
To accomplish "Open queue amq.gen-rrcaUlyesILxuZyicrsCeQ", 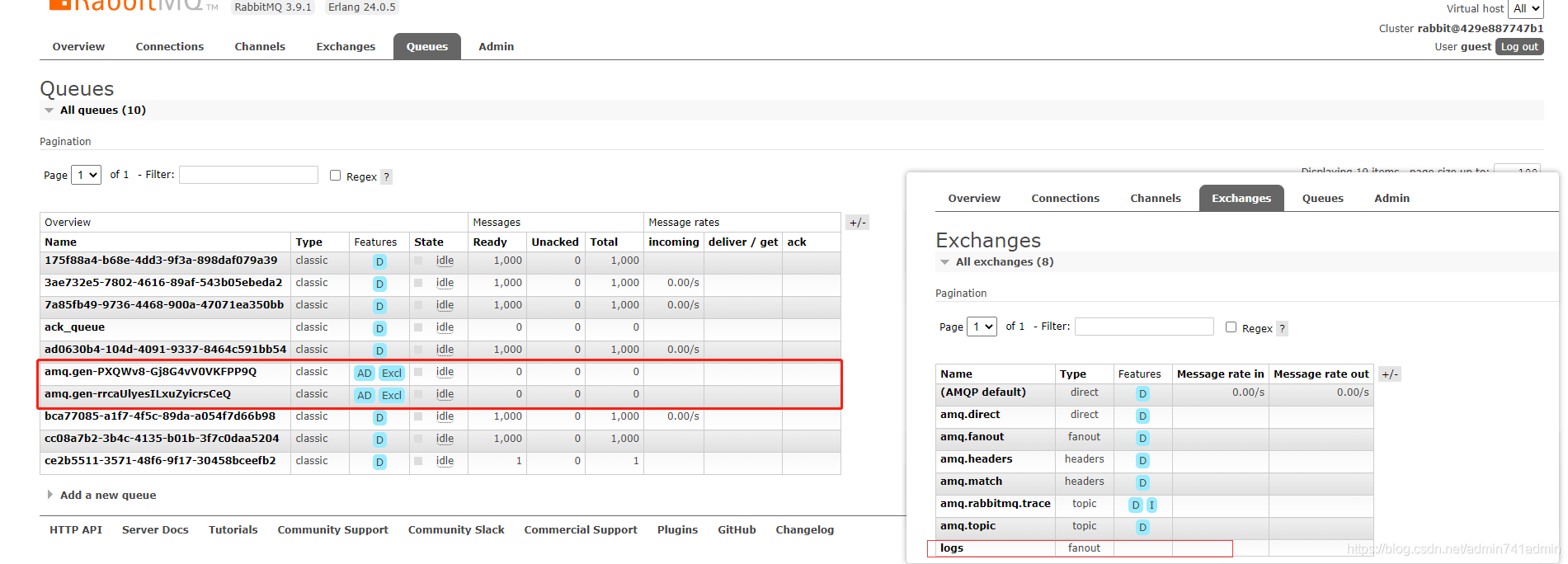I will pyautogui.click(x=138, y=394).
